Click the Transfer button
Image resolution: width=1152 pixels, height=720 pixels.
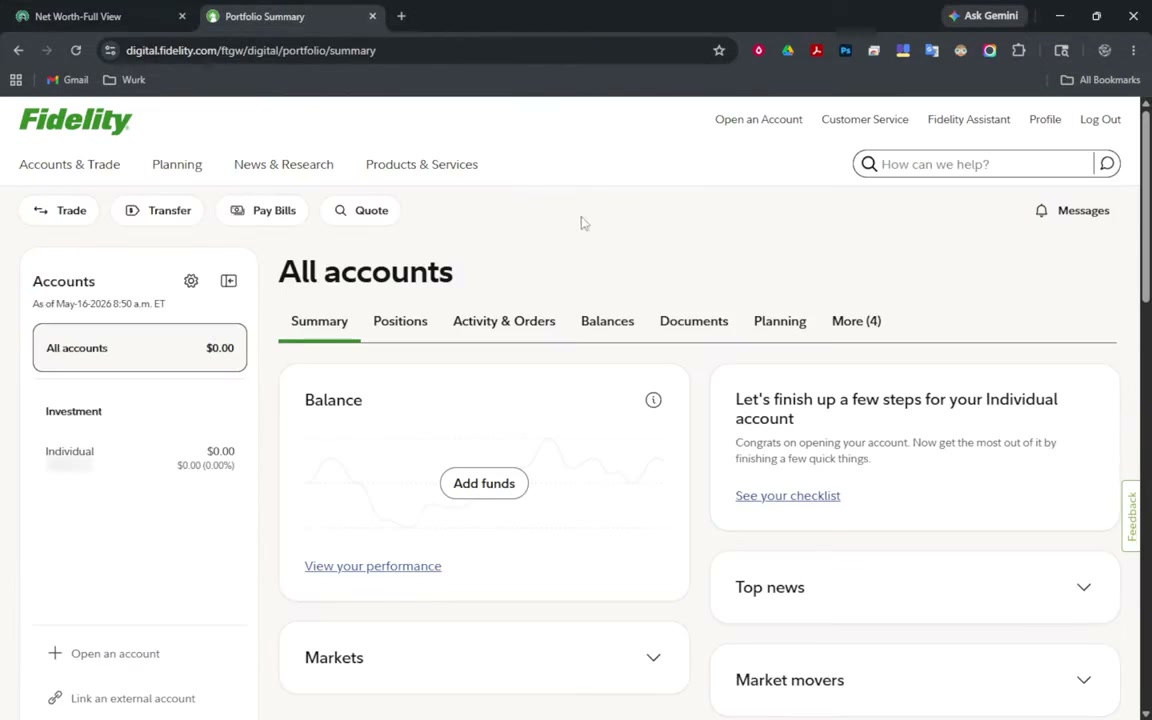(157, 211)
